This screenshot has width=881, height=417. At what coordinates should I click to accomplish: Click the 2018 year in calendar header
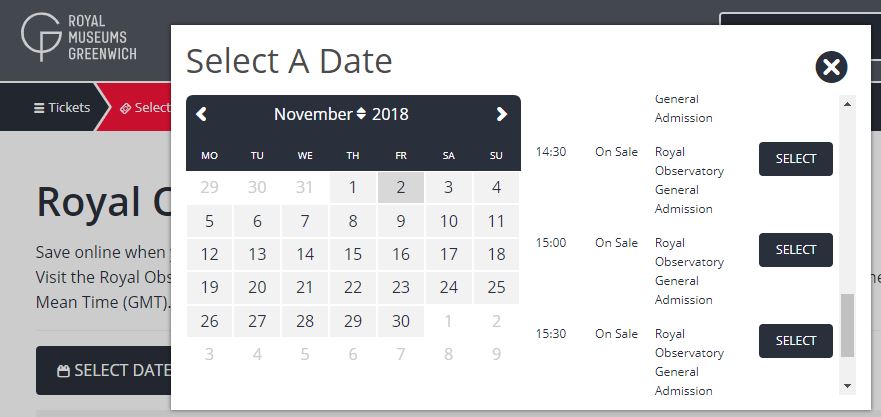[390, 114]
